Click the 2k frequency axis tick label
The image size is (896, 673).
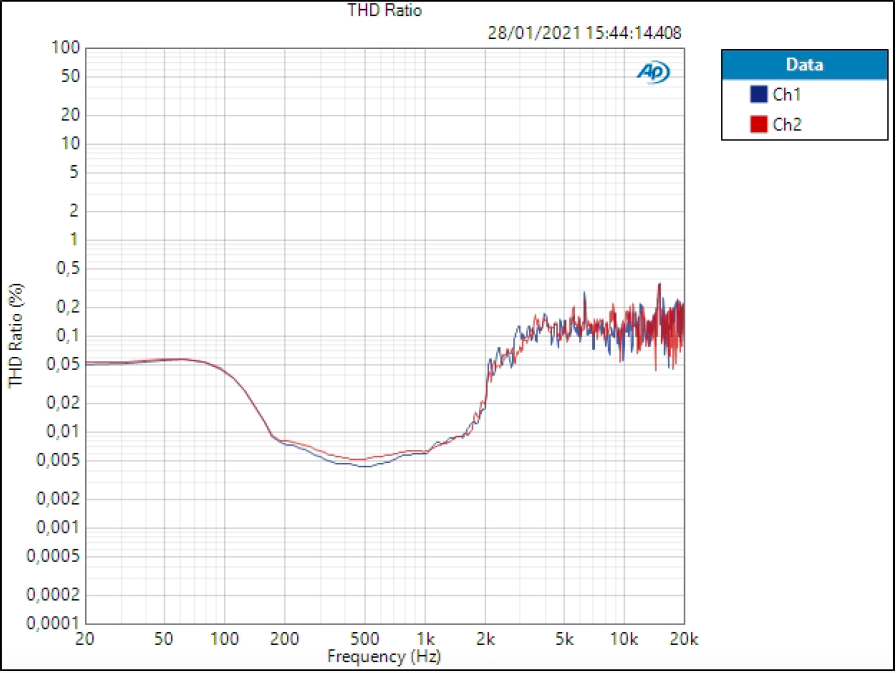pyautogui.click(x=486, y=639)
